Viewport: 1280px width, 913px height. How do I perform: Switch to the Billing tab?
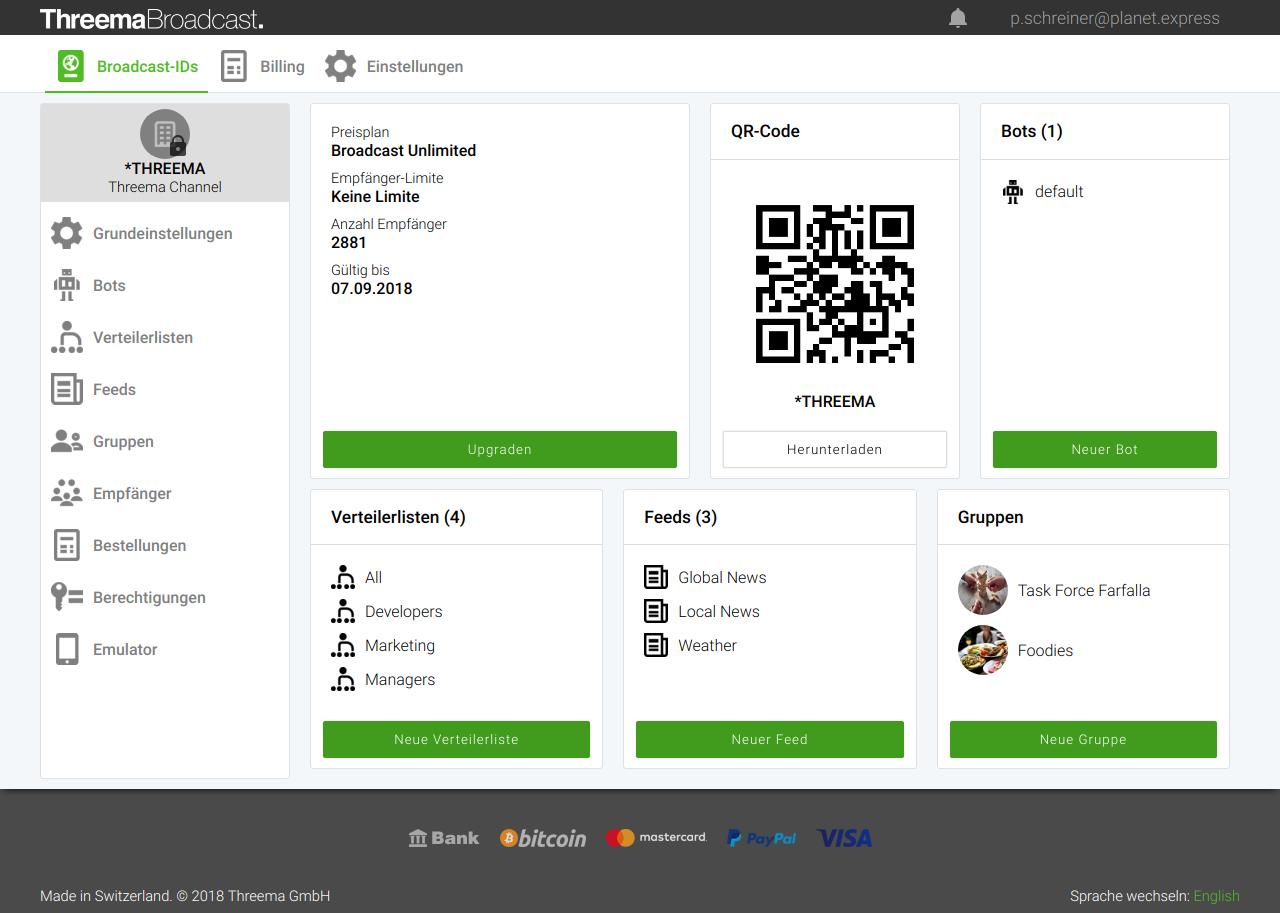click(x=262, y=67)
